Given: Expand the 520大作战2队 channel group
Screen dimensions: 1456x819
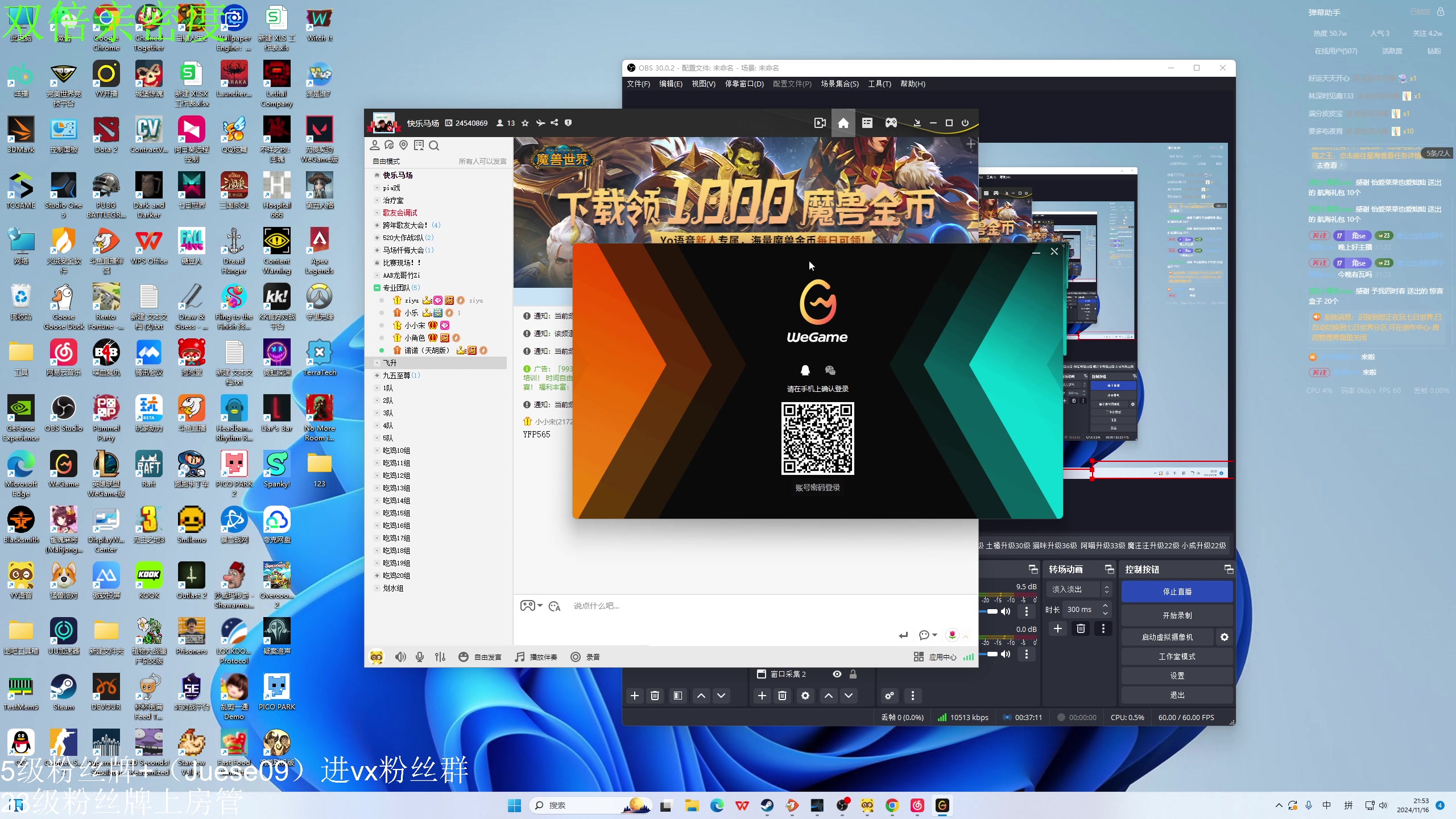Looking at the screenshot, I should 377,238.
